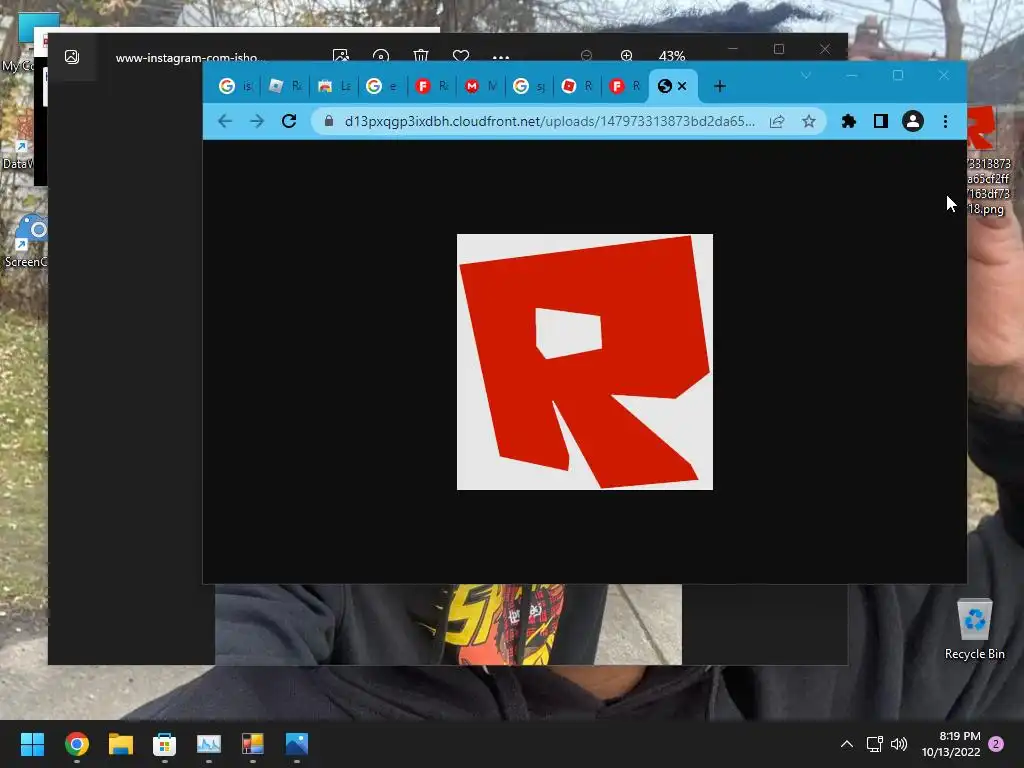Switch to Google tab labeled 'e'
Image resolution: width=1024 pixels, height=768 pixels.
[x=383, y=86]
